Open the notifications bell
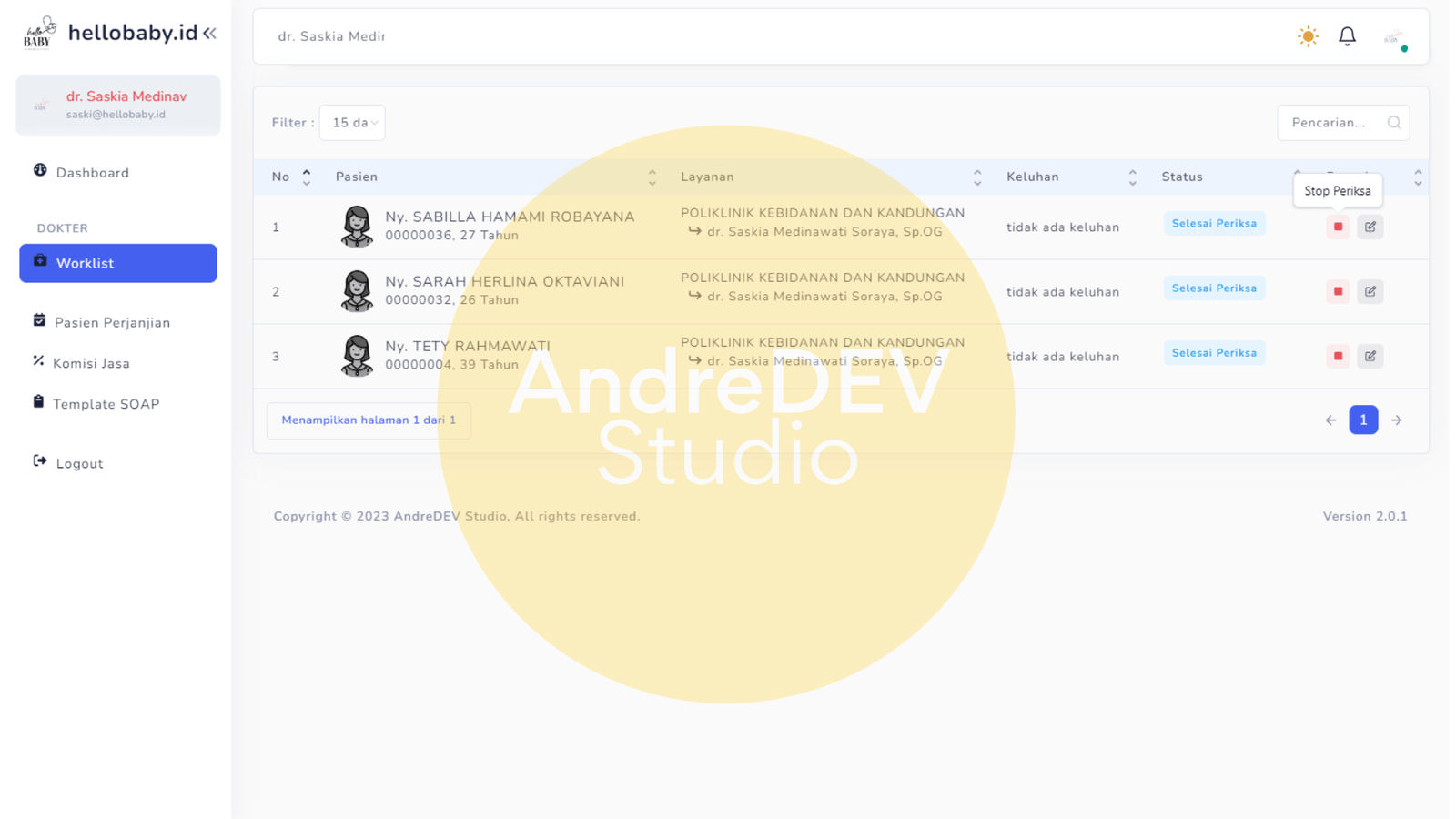Image resolution: width=1456 pixels, height=819 pixels. click(x=1347, y=36)
